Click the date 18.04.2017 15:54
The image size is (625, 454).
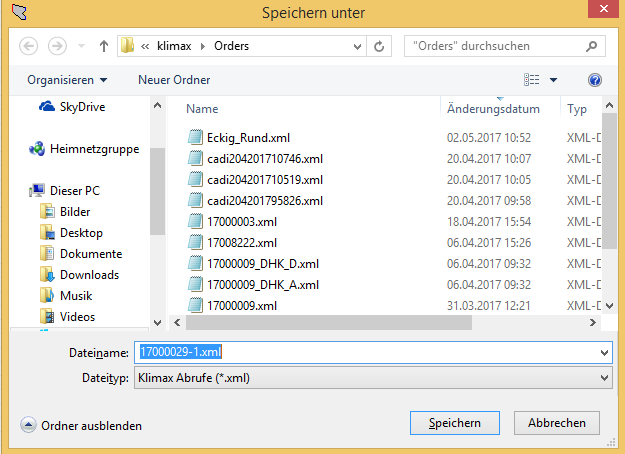point(489,222)
